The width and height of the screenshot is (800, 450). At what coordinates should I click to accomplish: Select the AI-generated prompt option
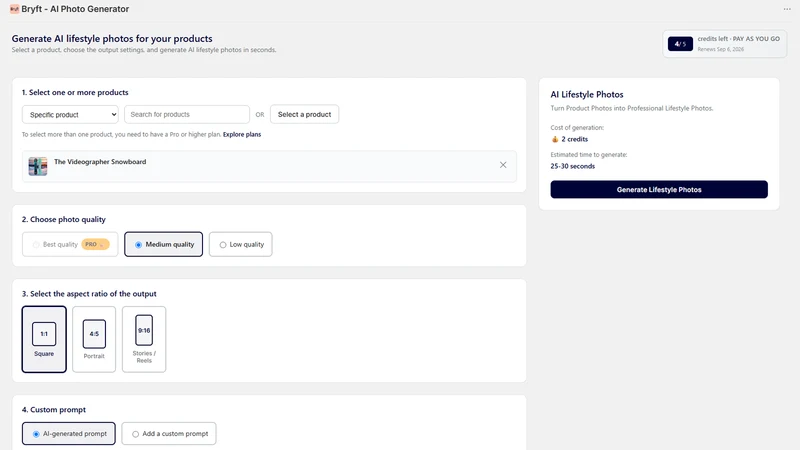coord(68,434)
